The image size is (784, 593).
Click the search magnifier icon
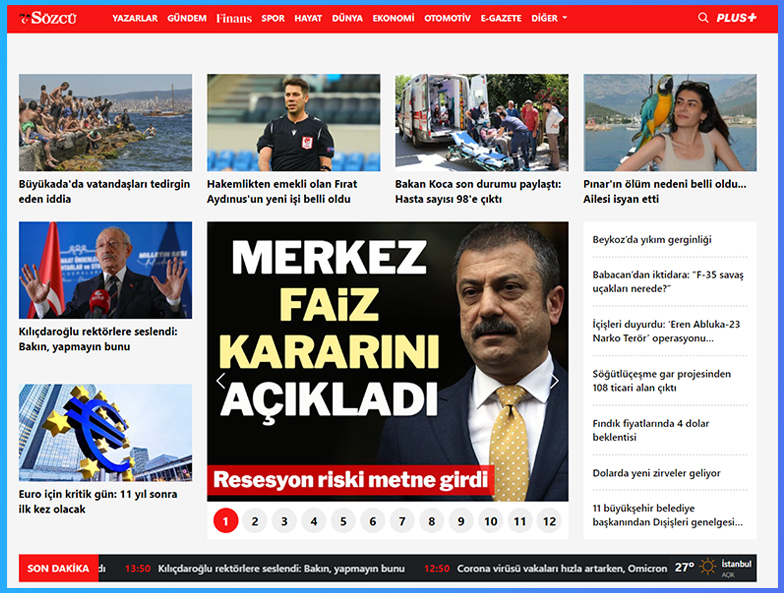[703, 18]
